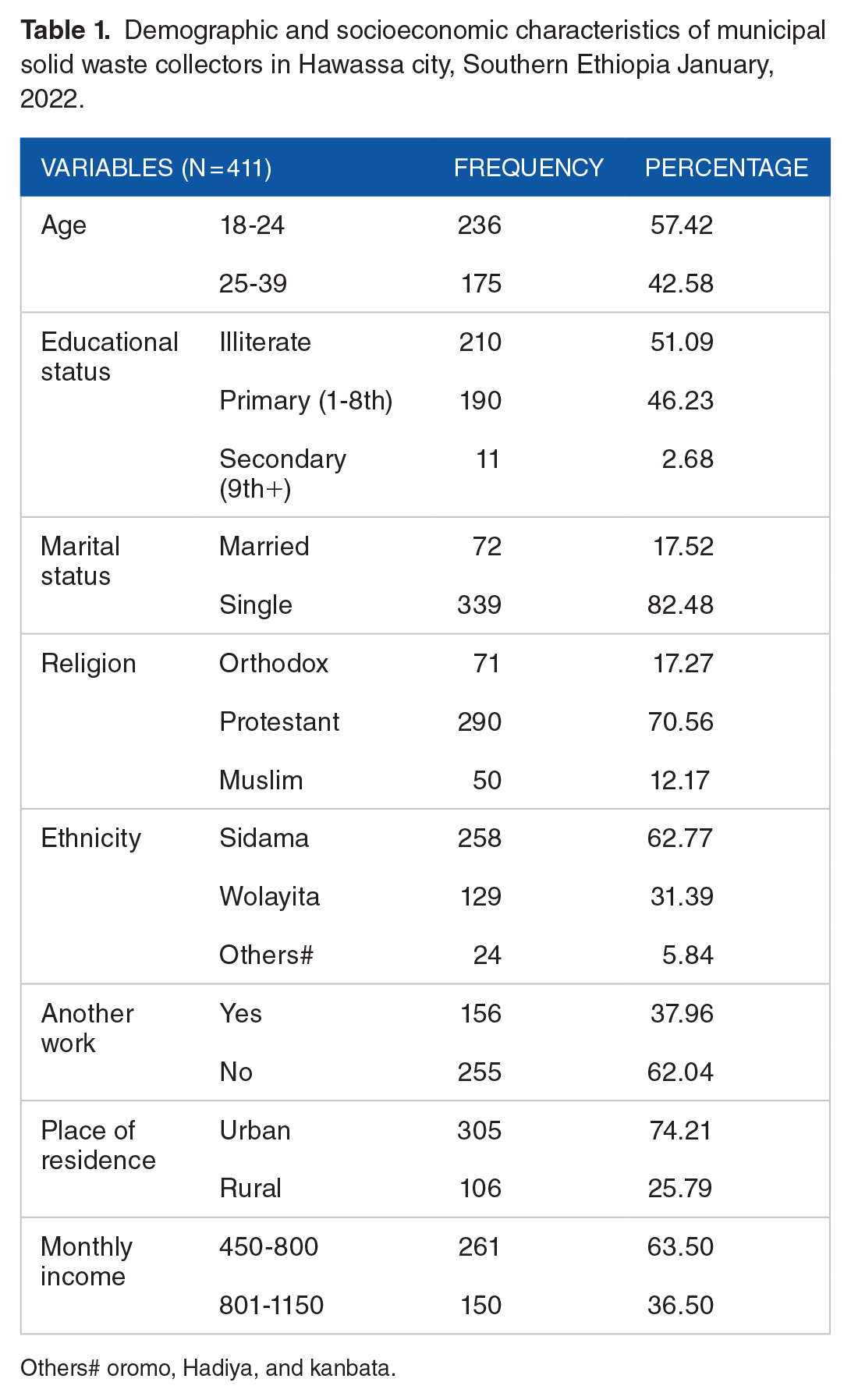Screen dimensions: 851x1400
Task: Click the Others# ethnicity entry
Action: 266,955
